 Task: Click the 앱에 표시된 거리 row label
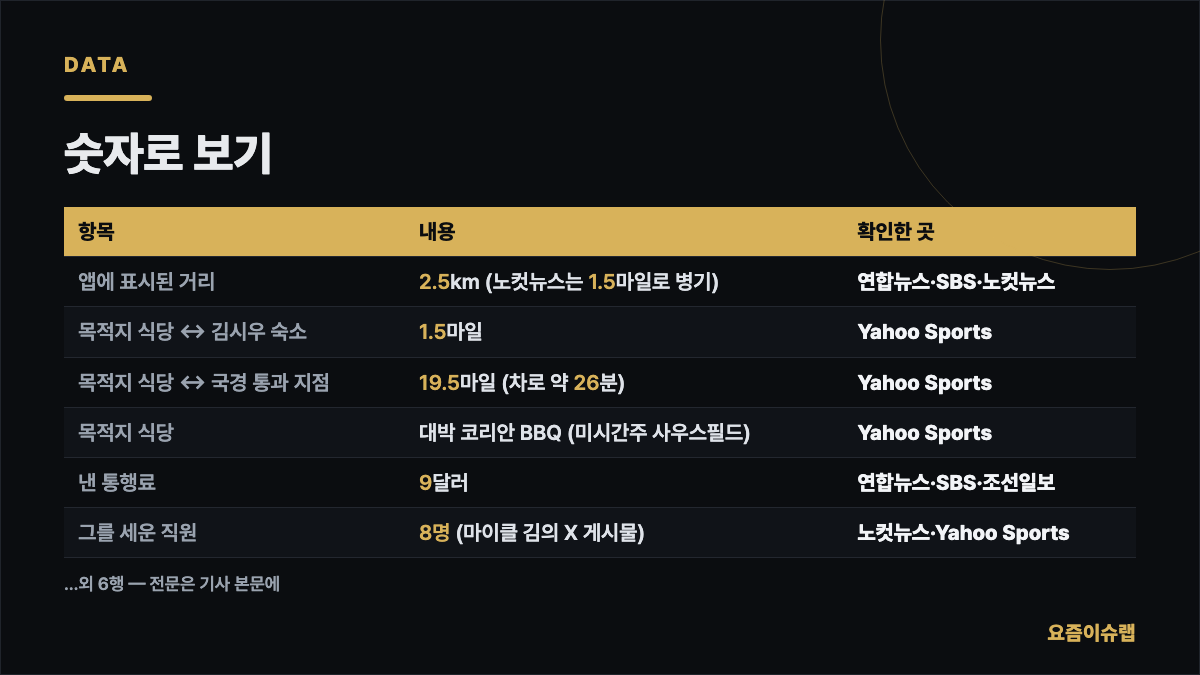point(146,282)
